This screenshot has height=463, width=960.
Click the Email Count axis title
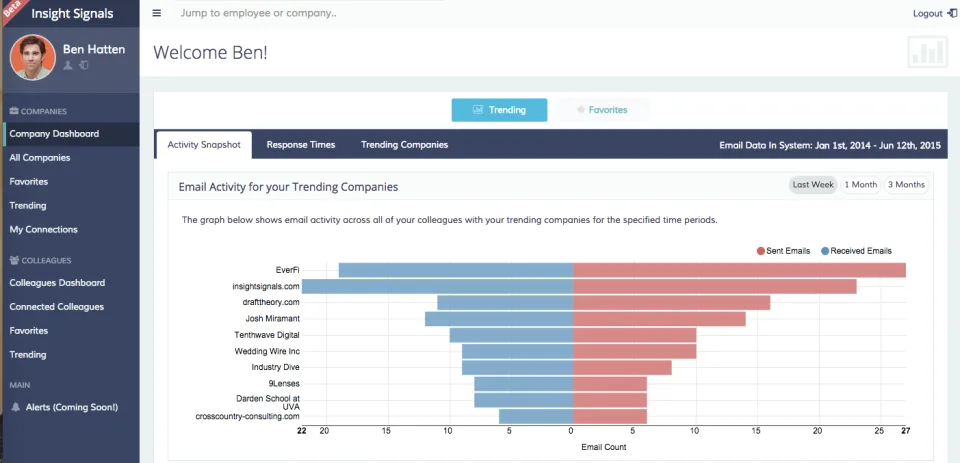click(604, 447)
